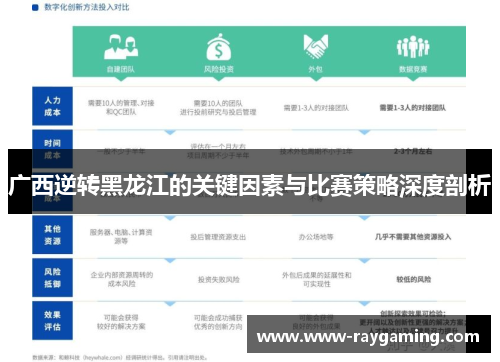500x362 pixels.
Task: Click the 人力成本 row header
Action: pos(52,106)
